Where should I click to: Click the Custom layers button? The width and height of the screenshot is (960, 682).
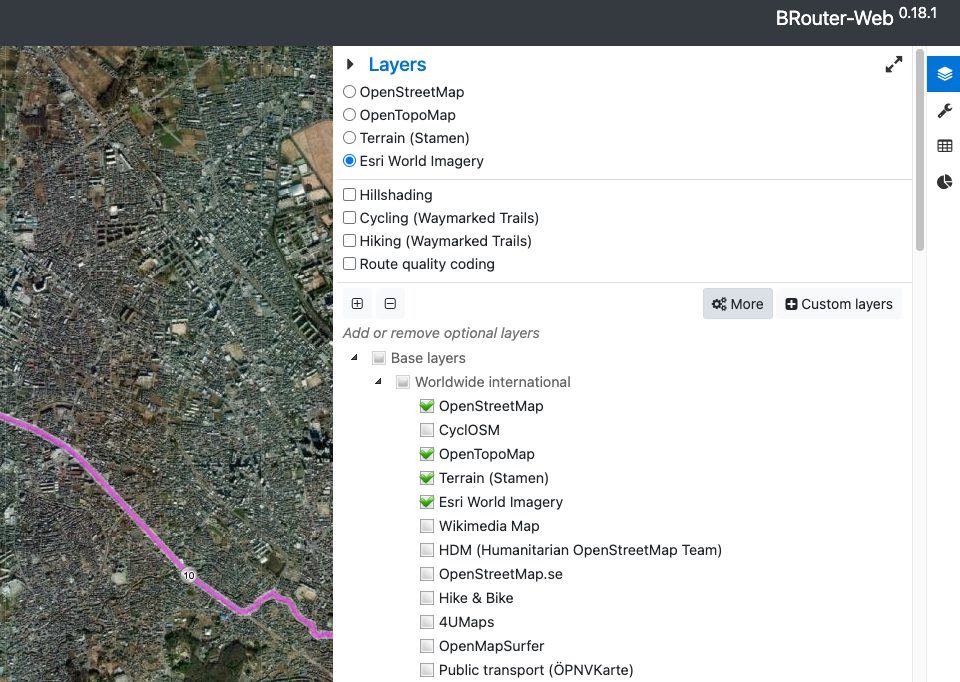point(839,304)
